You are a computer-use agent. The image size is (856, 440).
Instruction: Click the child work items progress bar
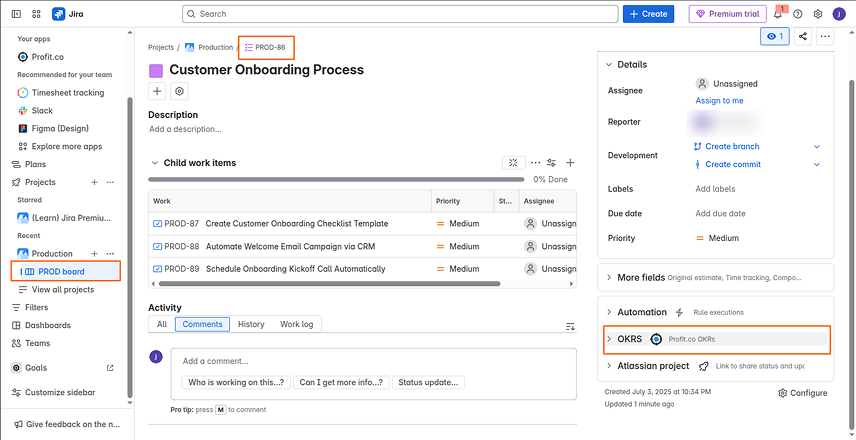click(336, 179)
